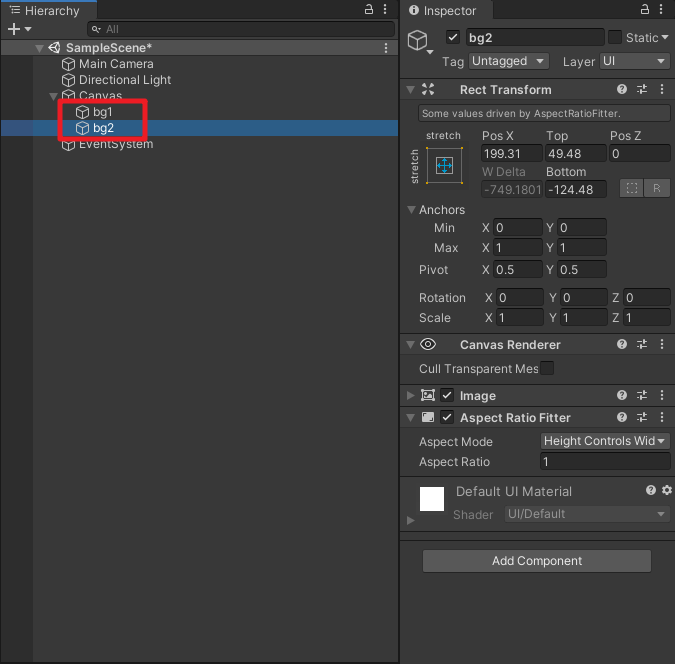The width and height of the screenshot is (675, 664).
Task: Edit the Pos X value field
Action: click(511, 153)
